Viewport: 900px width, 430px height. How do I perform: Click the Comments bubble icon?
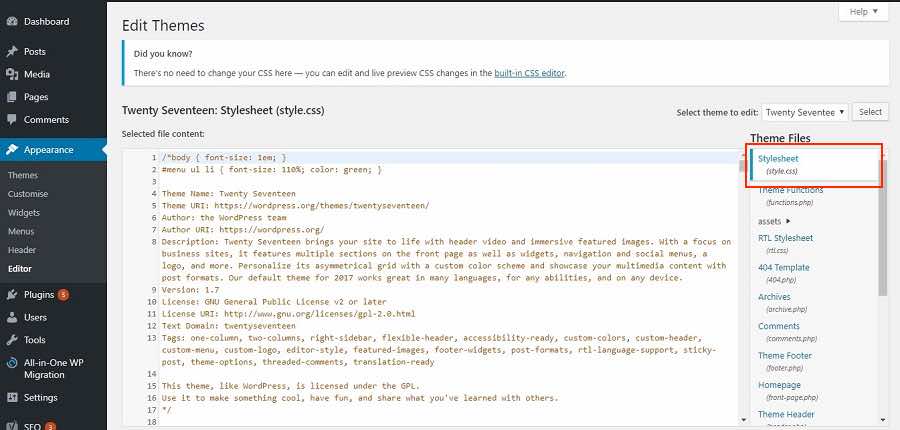coord(11,119)
